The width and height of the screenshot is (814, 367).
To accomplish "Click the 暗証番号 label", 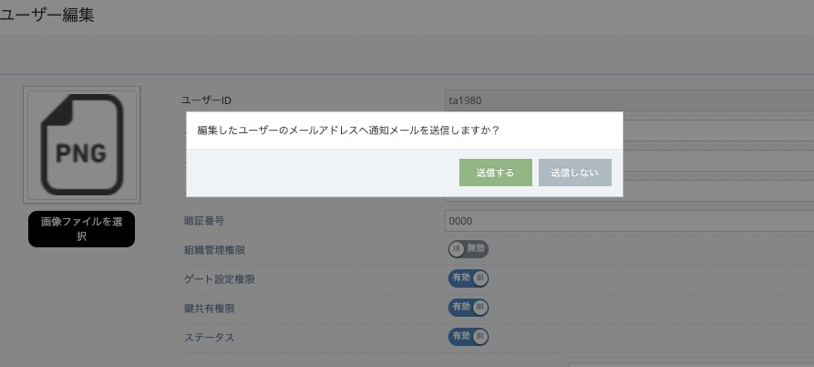I will pyautogui.click(x=204, y=221).
